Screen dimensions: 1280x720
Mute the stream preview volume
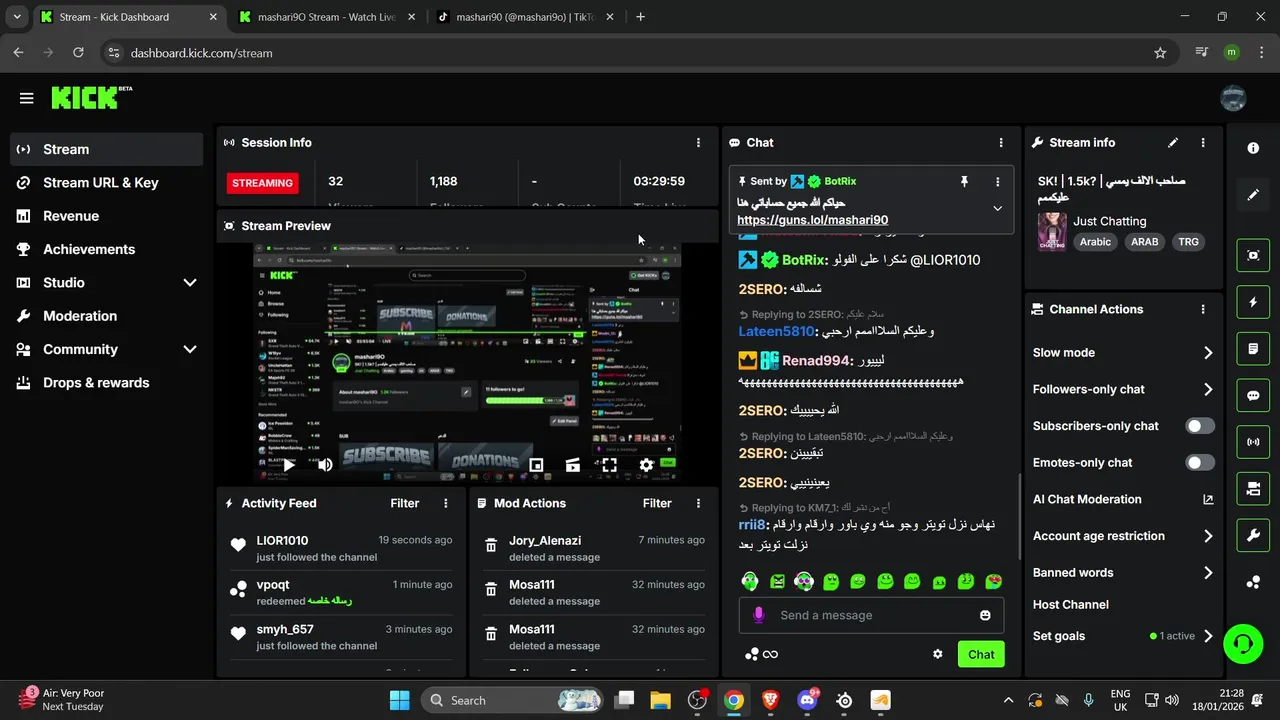click(325, 465)
